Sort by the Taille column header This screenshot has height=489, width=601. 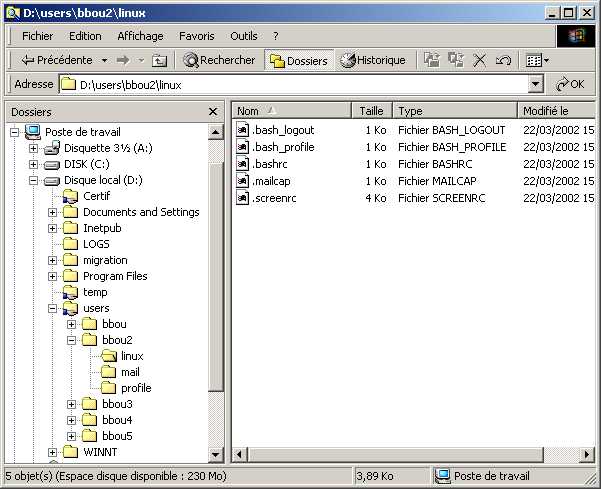coord(372,111)
